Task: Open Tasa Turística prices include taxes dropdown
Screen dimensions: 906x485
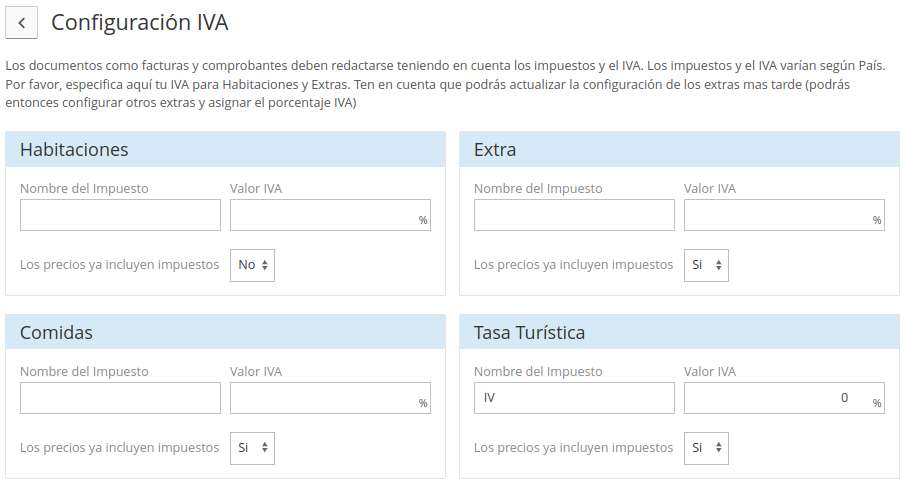Action: [706, 448]
